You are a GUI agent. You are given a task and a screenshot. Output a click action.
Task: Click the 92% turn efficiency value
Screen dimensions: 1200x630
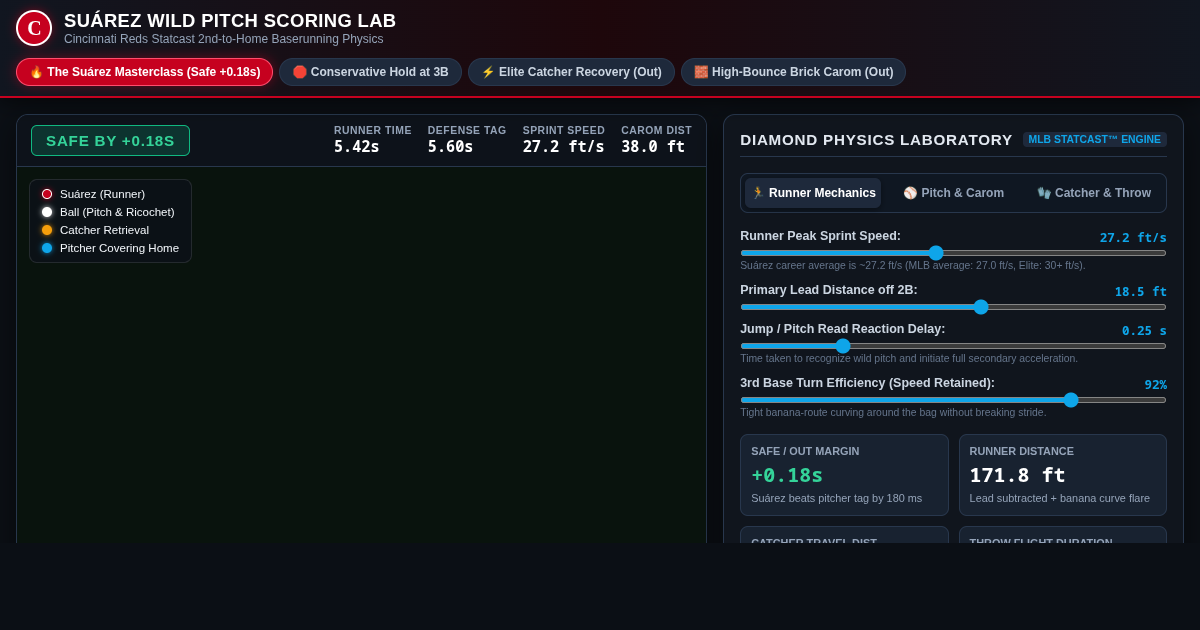1155,385
